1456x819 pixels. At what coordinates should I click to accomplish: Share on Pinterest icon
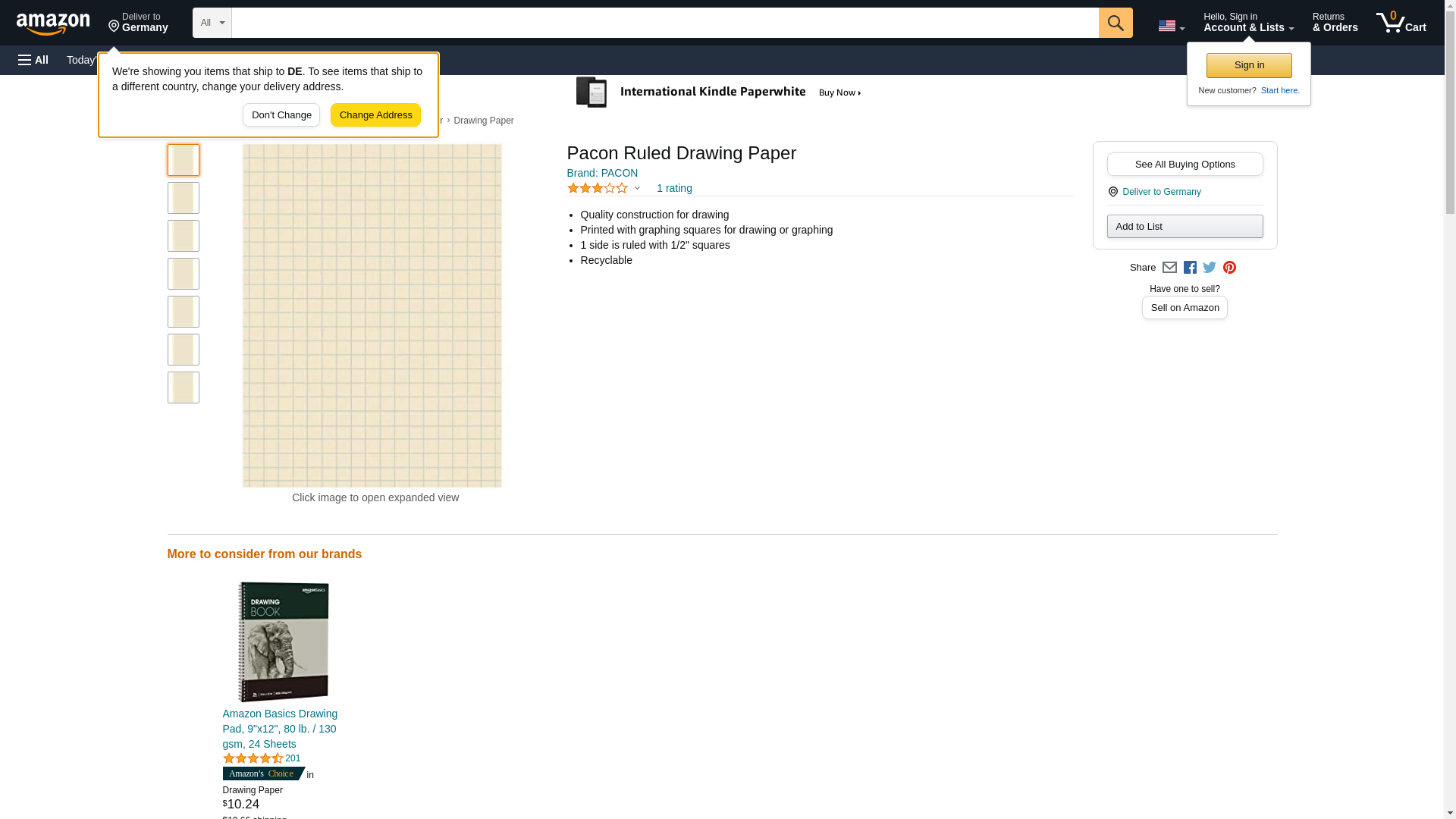click(1229, 268)
